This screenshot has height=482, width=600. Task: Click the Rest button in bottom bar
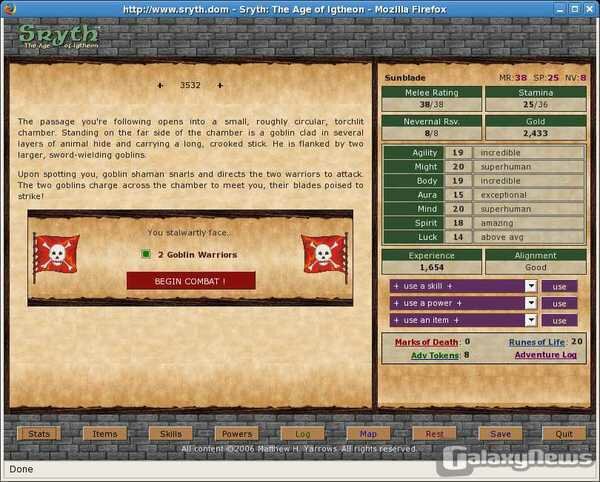pos(434,434)
